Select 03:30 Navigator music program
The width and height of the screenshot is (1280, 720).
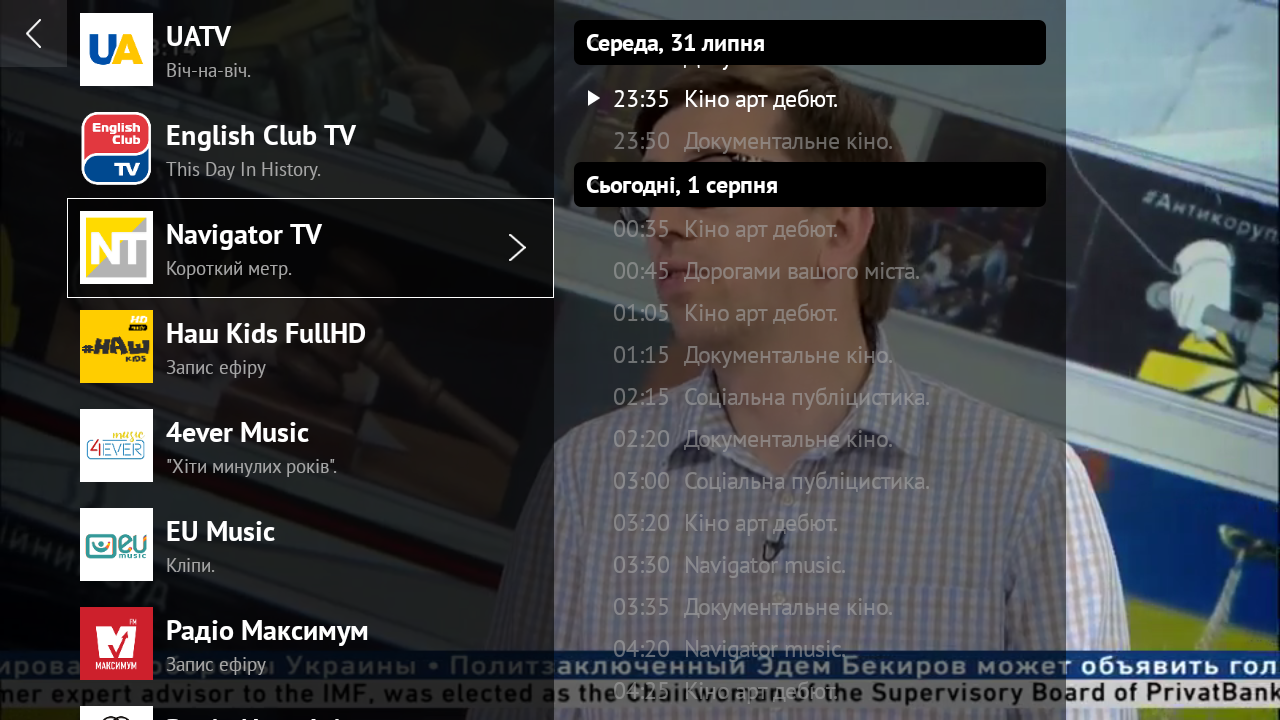[x=729, y=565]
